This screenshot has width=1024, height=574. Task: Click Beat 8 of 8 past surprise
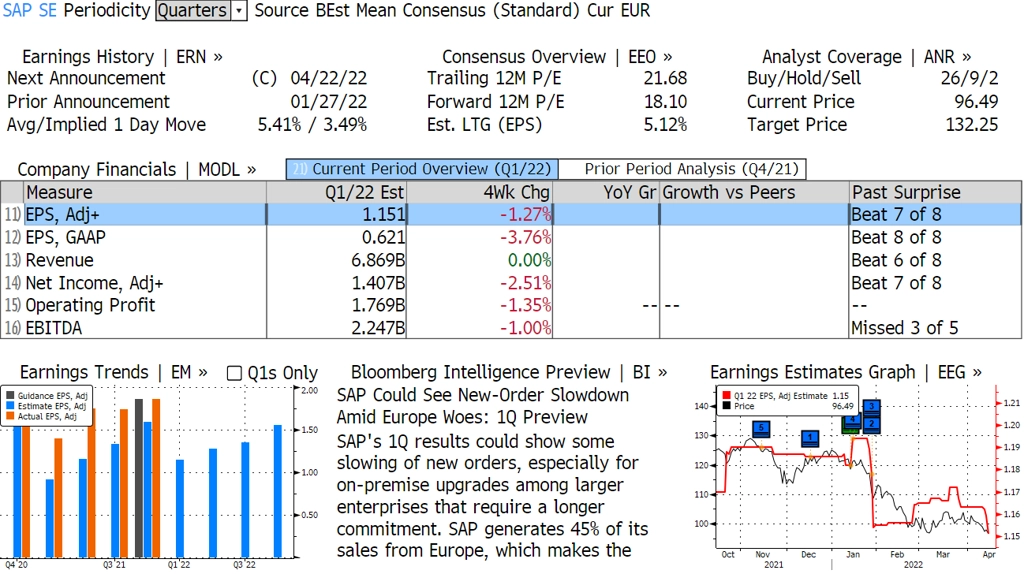point(896,237)
